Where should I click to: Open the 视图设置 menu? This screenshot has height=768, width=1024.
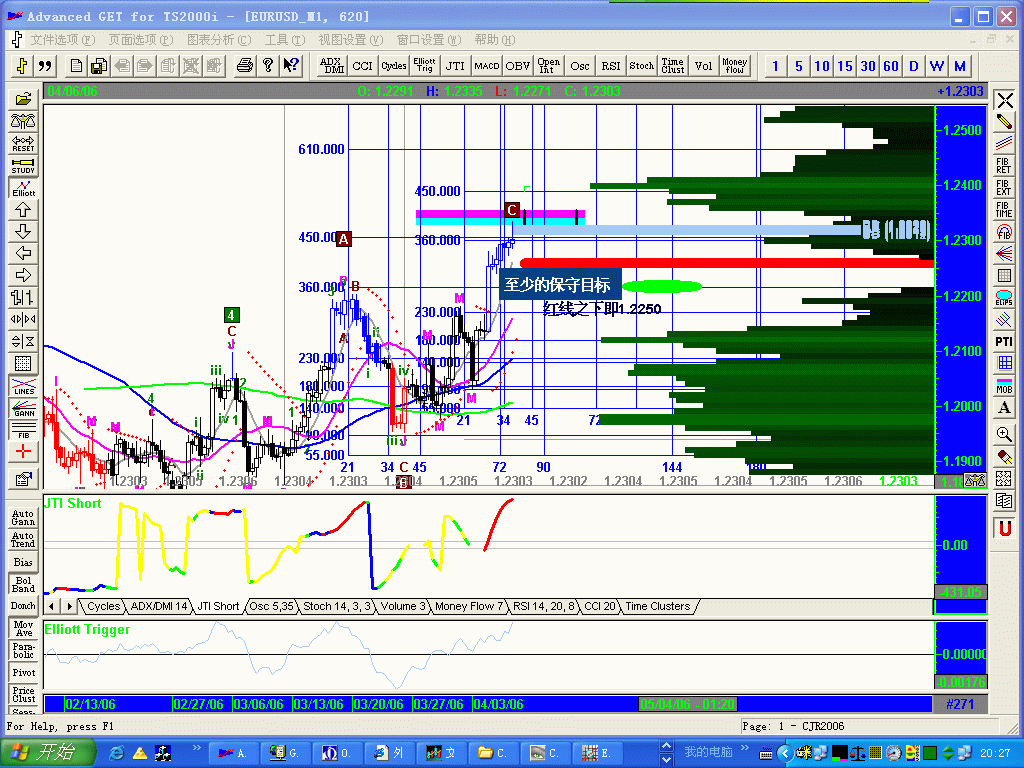pos(349,40)
